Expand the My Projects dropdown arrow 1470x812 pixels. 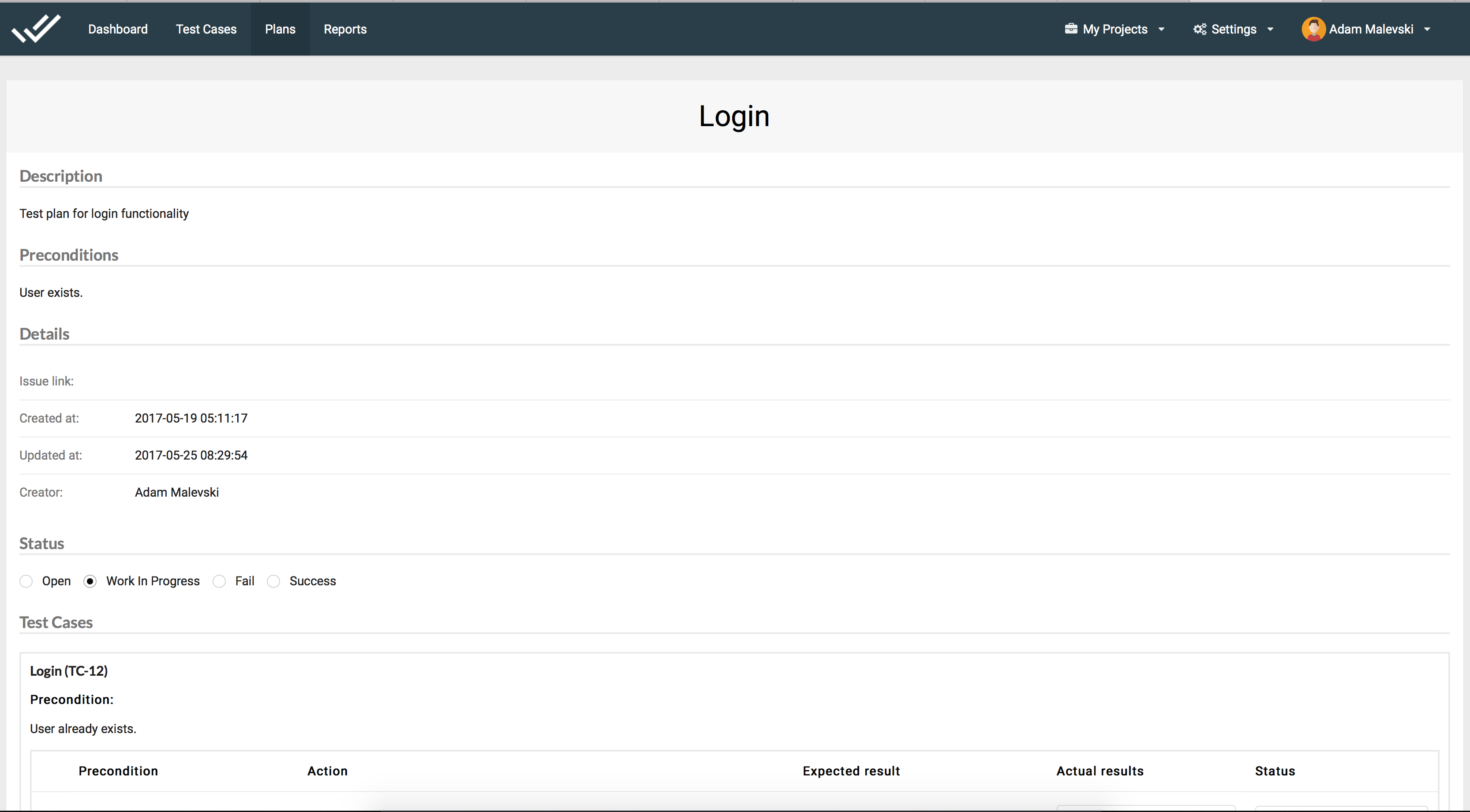(1161, 30)
